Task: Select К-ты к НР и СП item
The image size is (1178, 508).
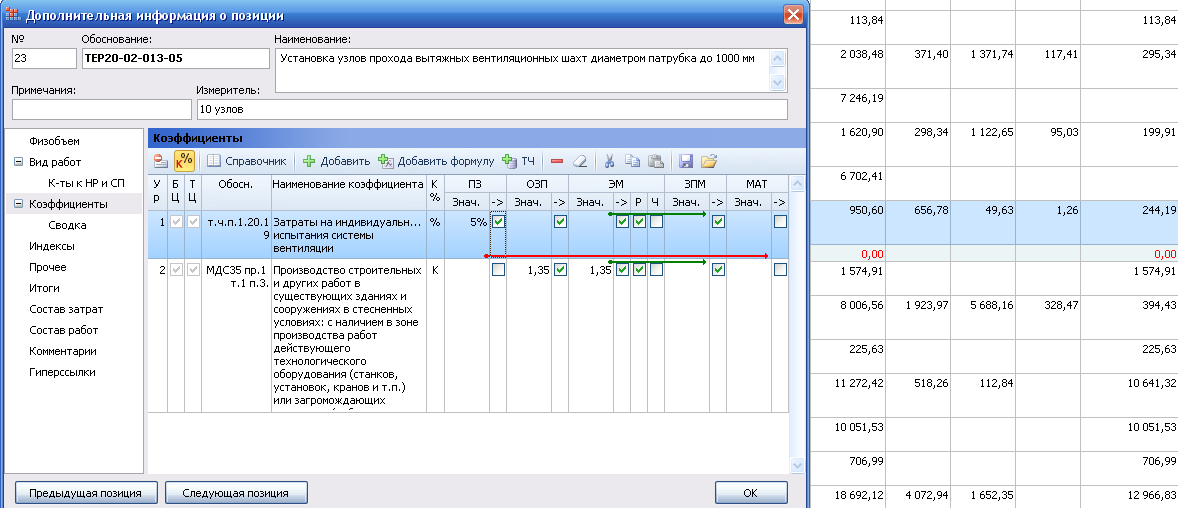Action: (86, 183)
